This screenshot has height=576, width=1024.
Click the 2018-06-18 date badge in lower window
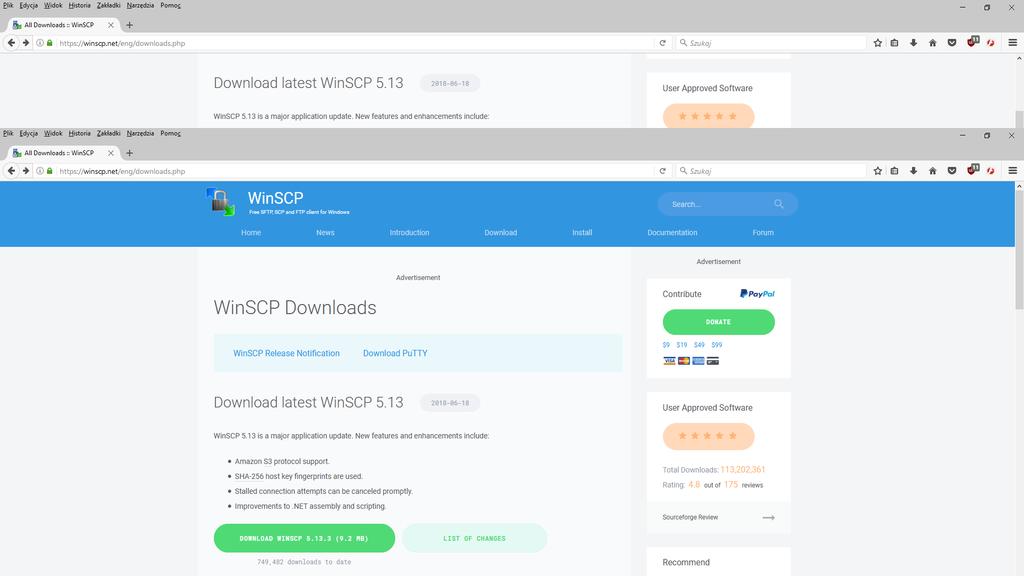click(x=450, y=403)
